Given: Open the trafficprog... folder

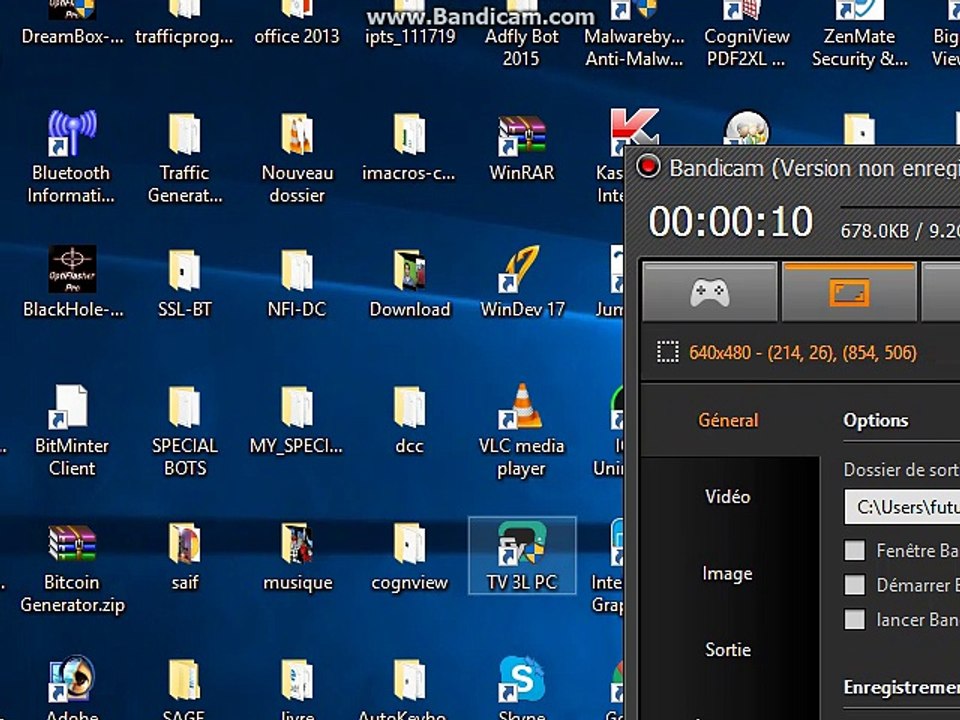Looking at the screenshot, I should pyautogui.click(x=184, y=24).
